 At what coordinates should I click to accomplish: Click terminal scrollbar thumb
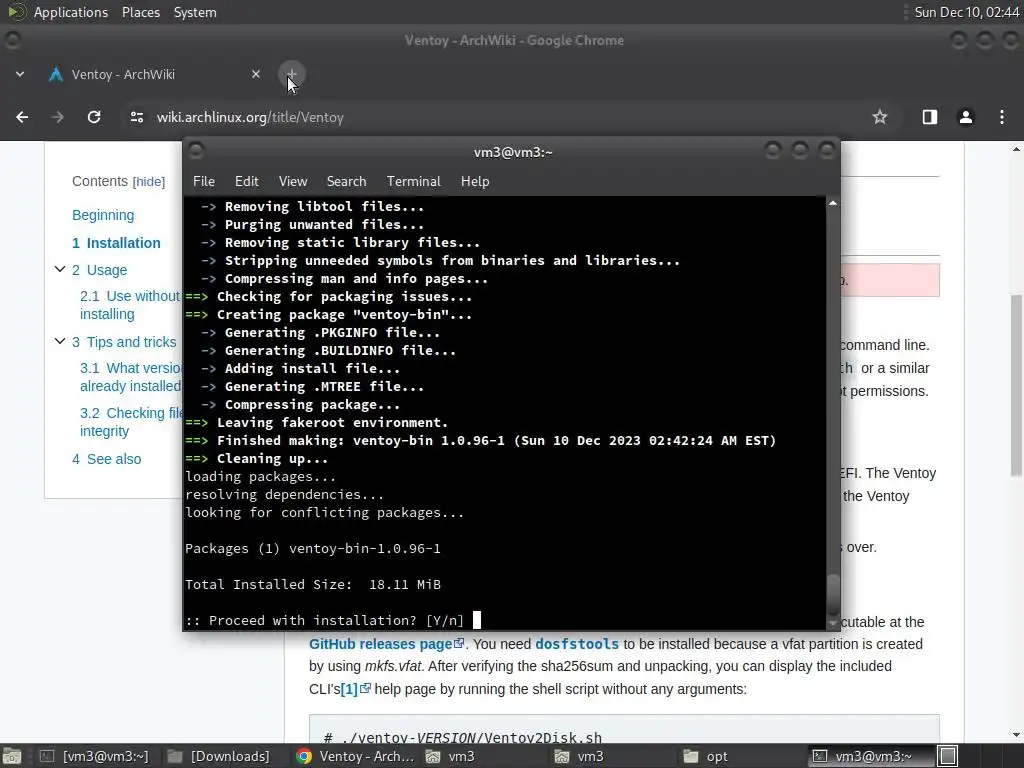pos(833,594)
